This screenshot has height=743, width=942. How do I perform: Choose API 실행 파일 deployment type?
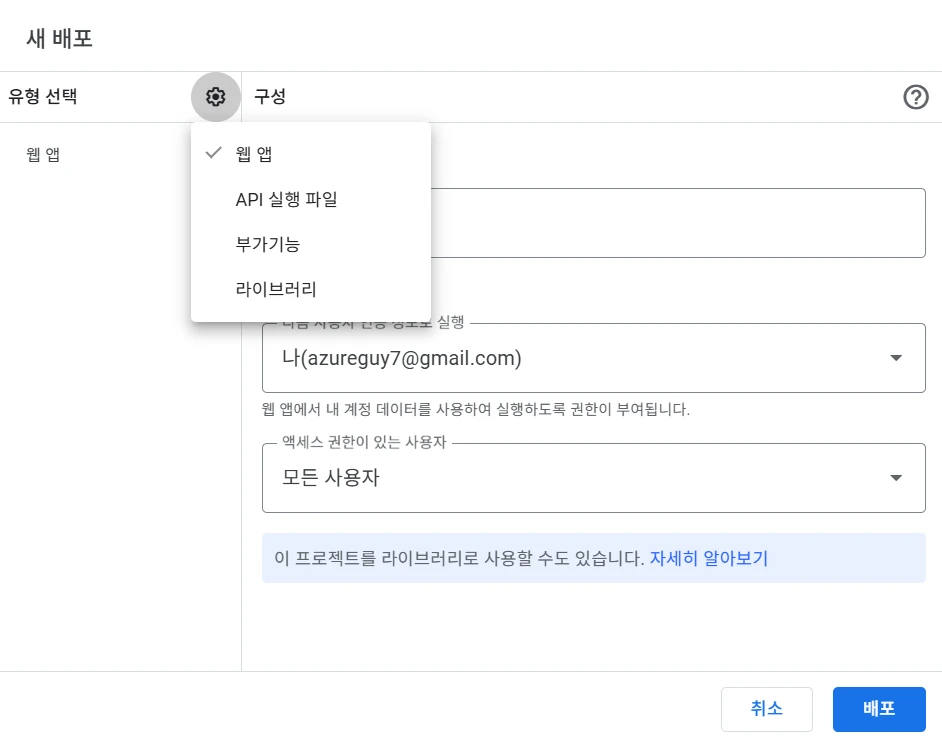(286, 199)
